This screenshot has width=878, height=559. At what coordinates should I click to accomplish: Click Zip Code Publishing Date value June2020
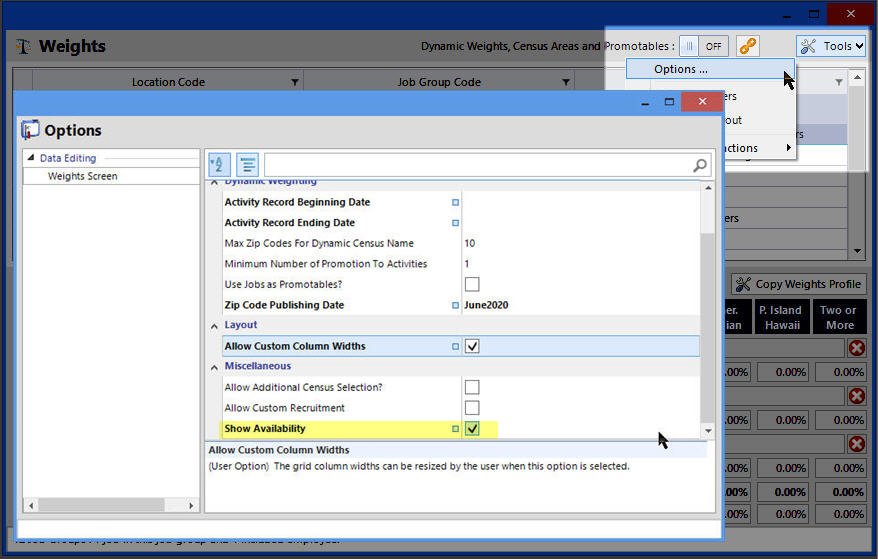click(486, 305)
